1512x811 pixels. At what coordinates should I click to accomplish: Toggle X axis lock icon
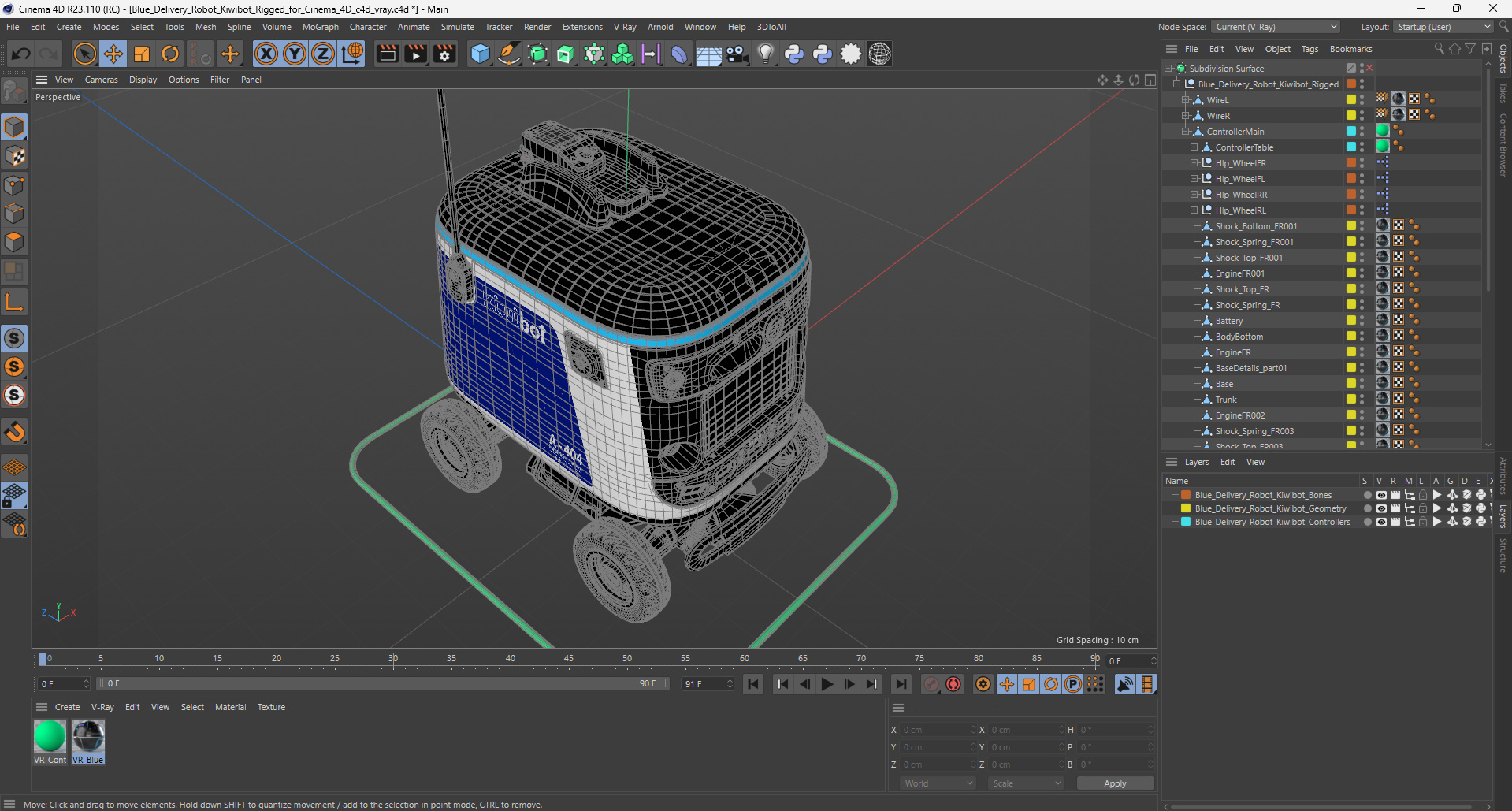click(266, 54)
